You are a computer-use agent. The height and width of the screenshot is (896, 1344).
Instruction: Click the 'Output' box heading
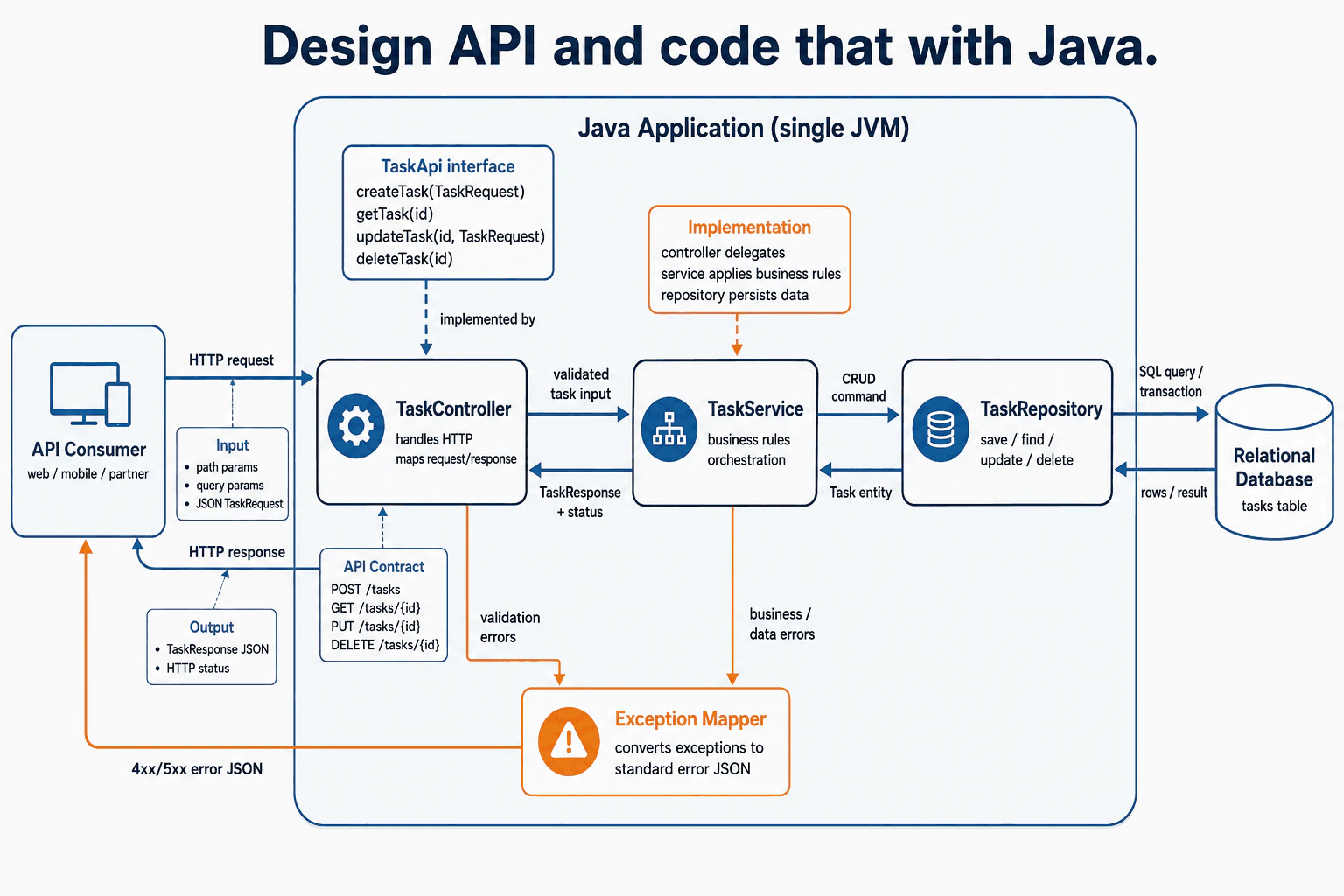(212, 627)
